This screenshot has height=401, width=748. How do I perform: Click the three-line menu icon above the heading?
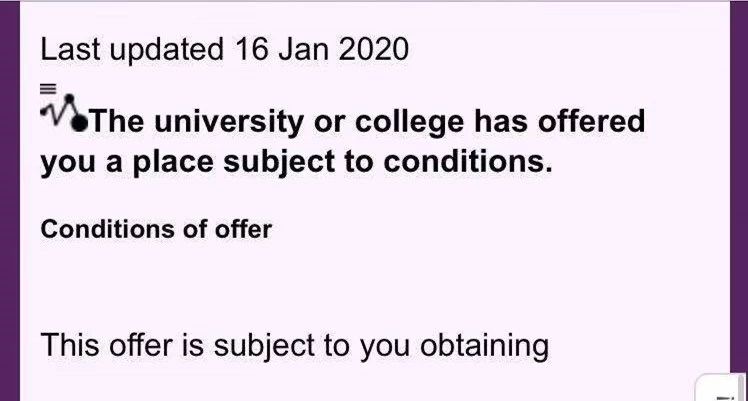47,87
